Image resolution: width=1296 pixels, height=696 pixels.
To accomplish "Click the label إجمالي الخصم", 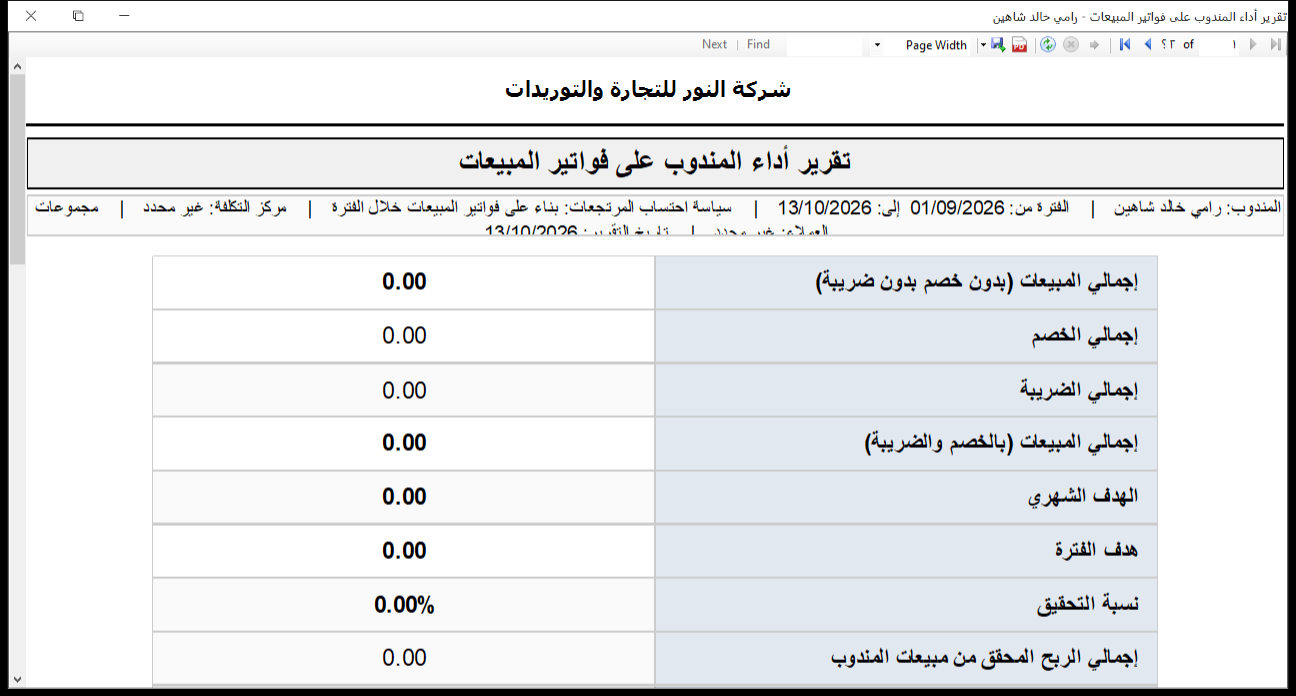I will 1086,336.
